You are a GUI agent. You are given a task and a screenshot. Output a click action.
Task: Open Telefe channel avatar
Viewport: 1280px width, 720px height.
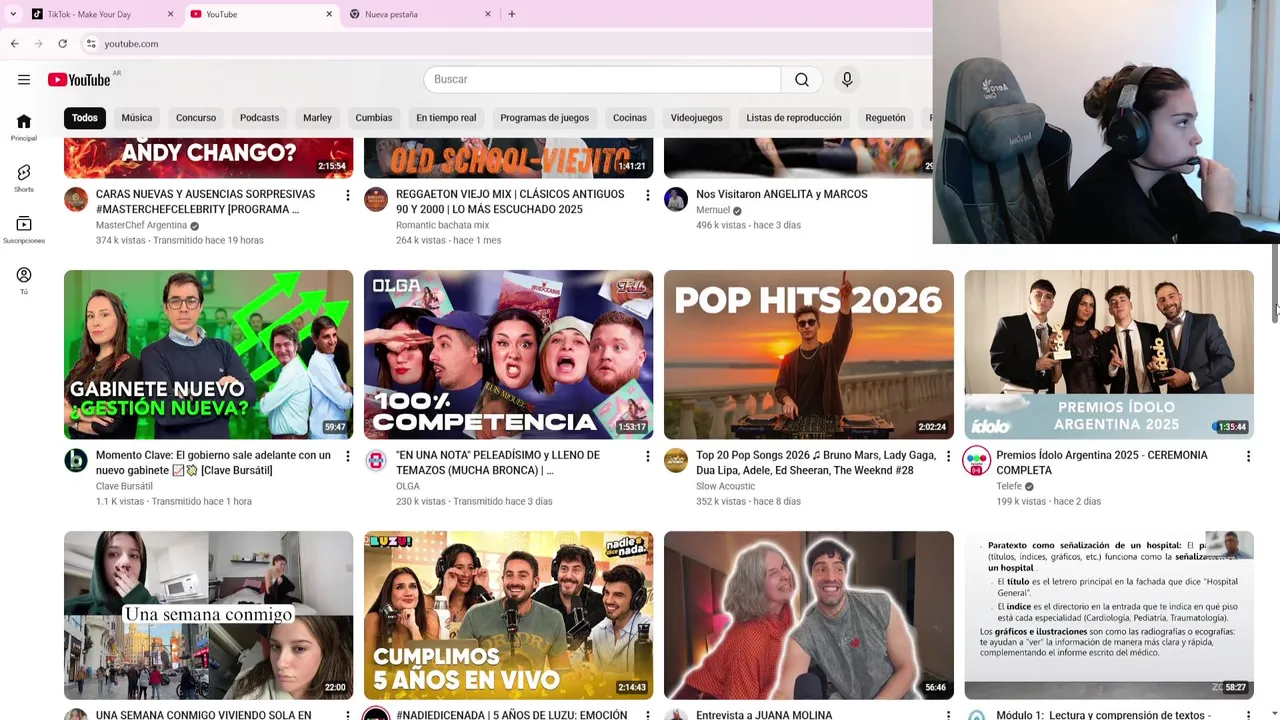[x=976, y=460]
